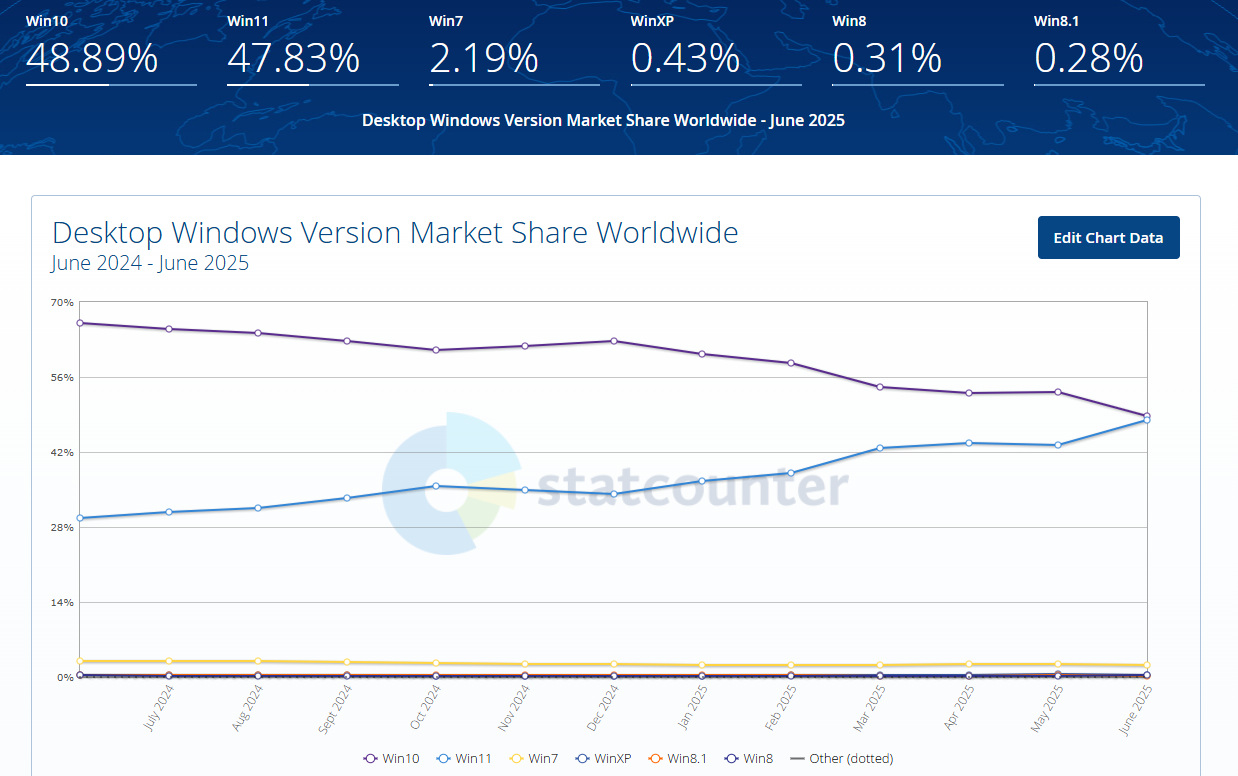Select the Win11 data point for Oct 2024
The height and width of the screenshot is (776, 1238).
(436, 486)
